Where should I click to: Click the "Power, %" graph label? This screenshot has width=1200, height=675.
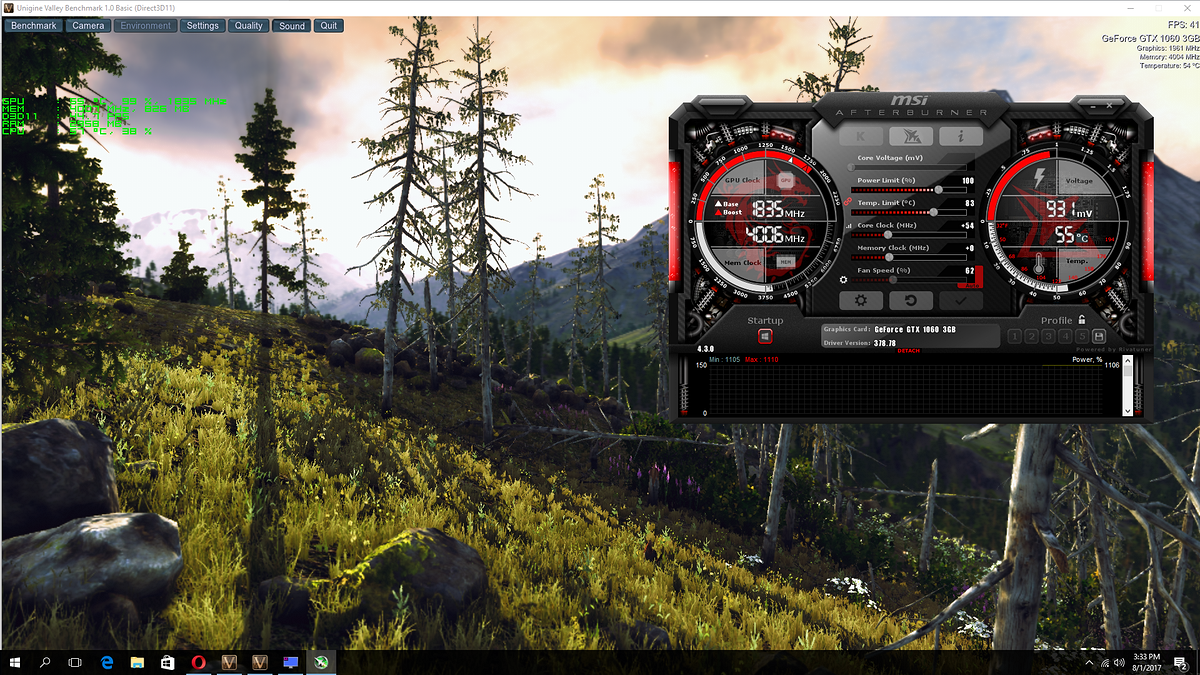point(1087,359)
